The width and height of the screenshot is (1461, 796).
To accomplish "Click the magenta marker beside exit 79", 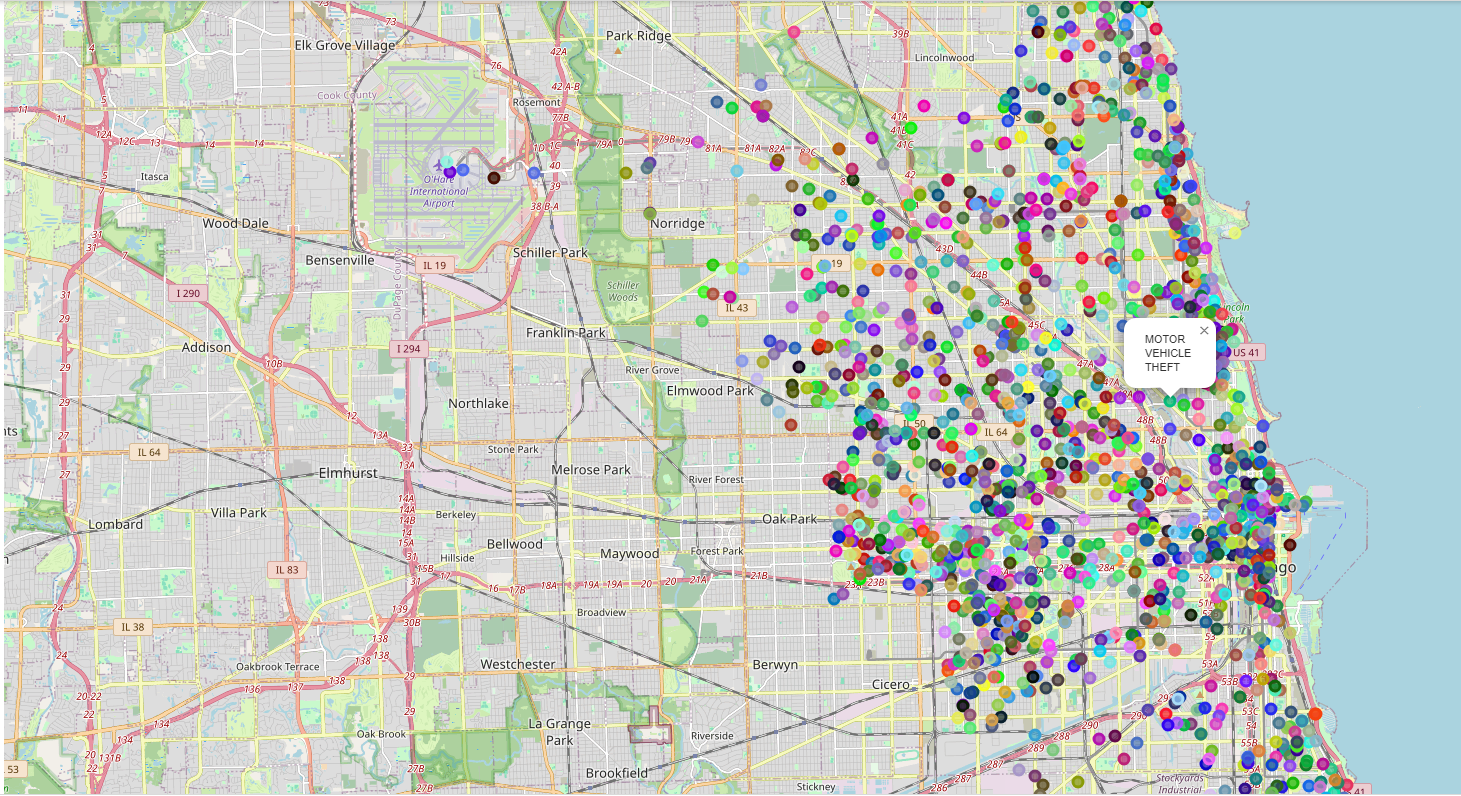I will coord(698,142).
